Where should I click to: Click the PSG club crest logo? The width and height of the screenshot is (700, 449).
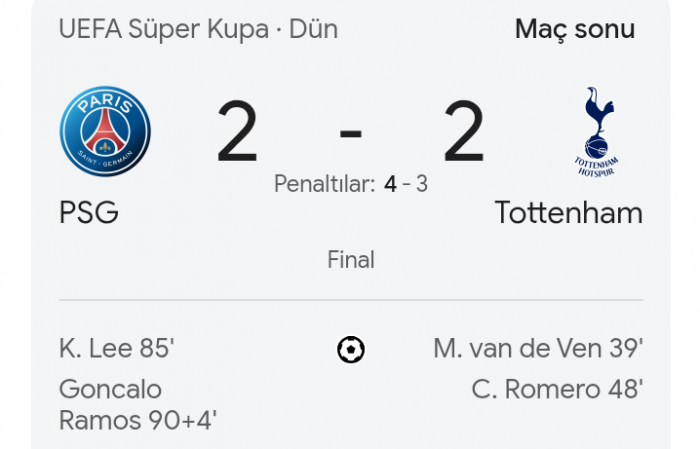tap(105, 131)
